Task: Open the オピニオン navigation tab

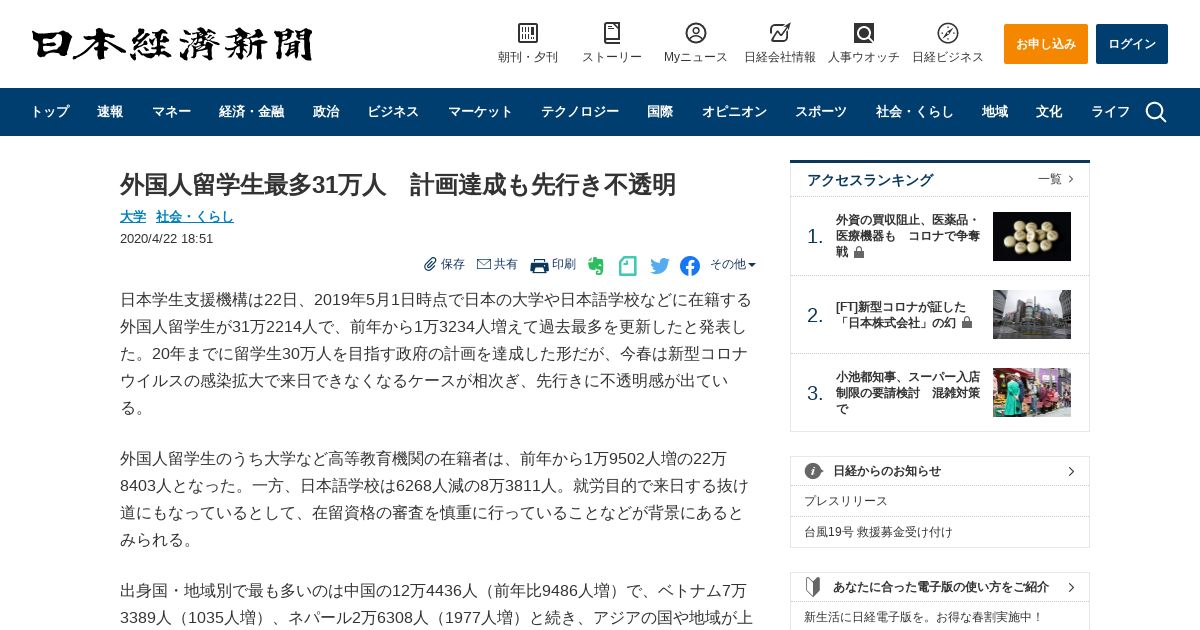Action: coord(734,112)
